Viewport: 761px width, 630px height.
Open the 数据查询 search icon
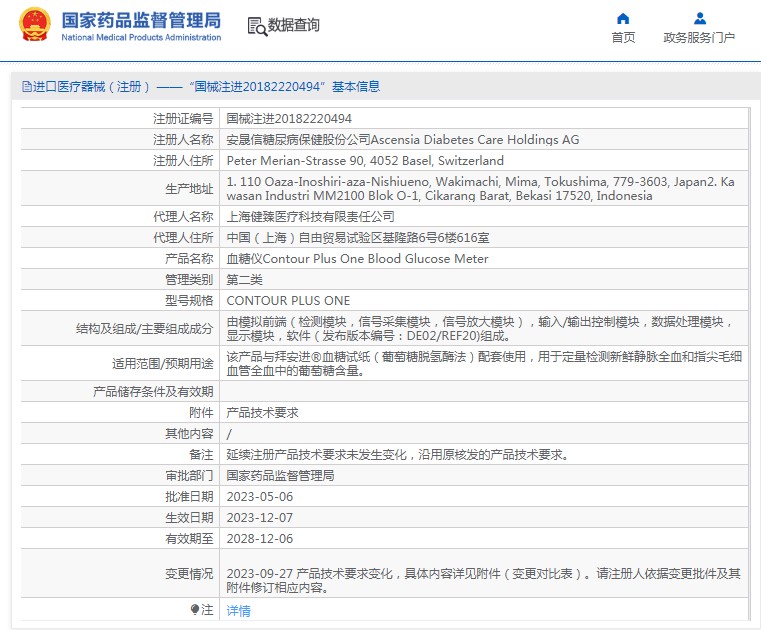pyautogui.click(x=257, y=26)
